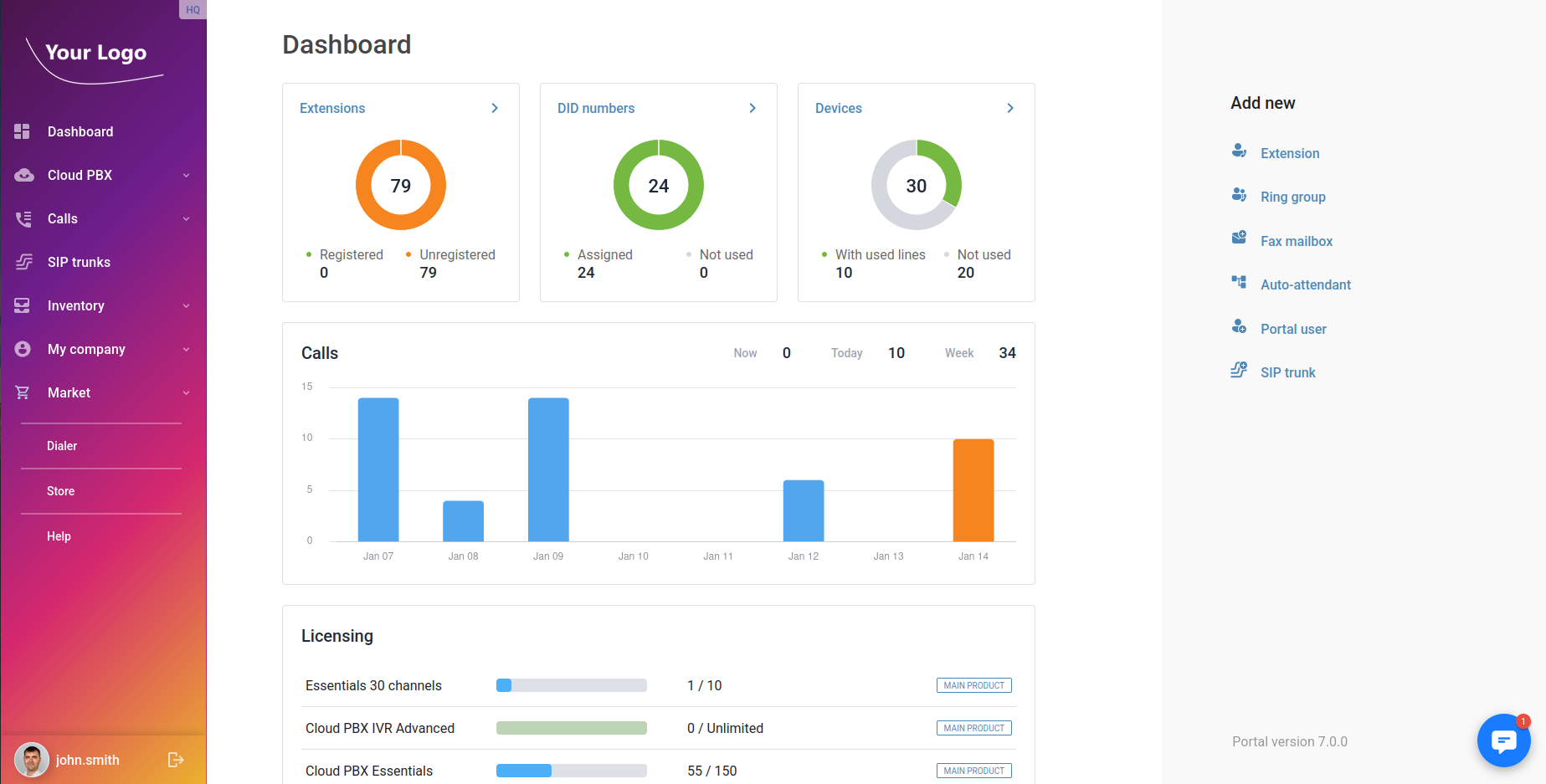This screenshot has height=784, width=1546.
Task: Click the Fax mailbox icon in Add new
Action: click(x=1239, y=238)
